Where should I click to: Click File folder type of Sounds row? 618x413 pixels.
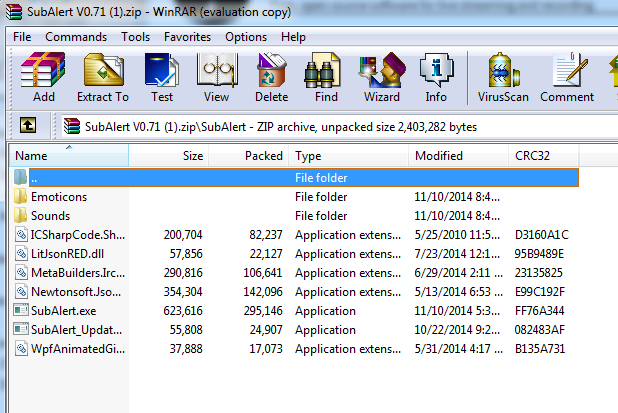(x=321, y=216)
